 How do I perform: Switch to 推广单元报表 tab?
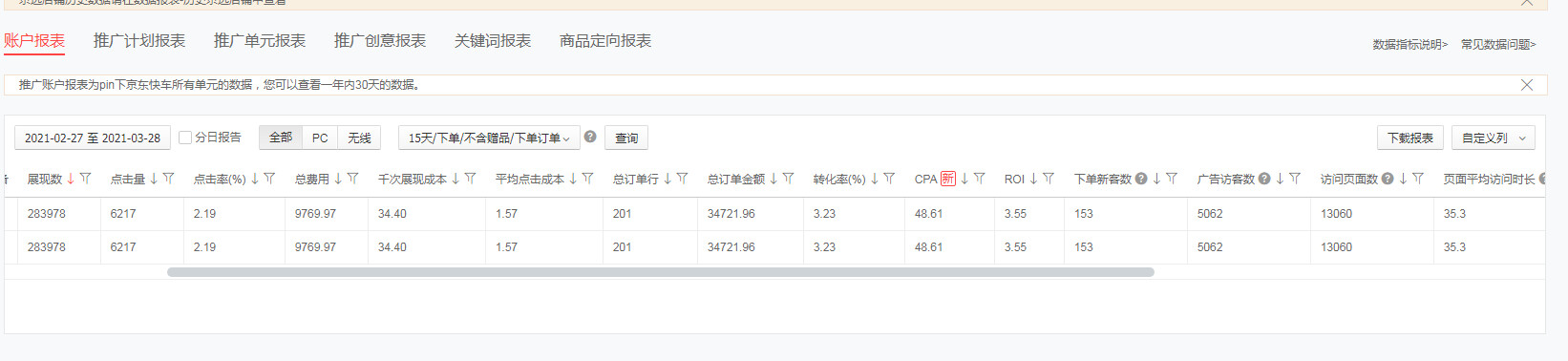click(x=260, y=41)
